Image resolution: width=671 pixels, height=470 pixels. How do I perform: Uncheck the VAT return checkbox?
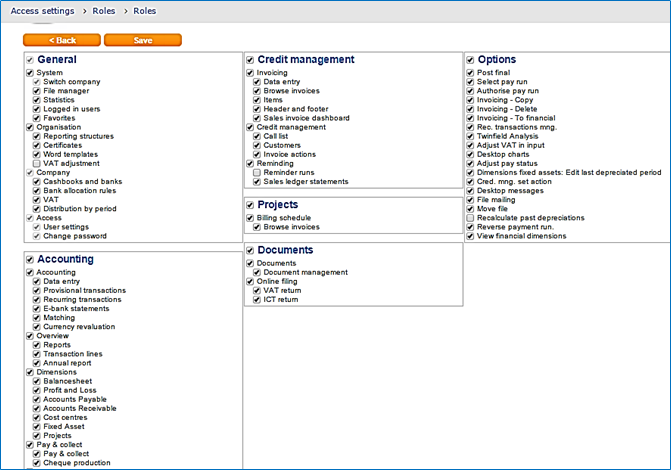pyautogui.click(x=257, y=291)
